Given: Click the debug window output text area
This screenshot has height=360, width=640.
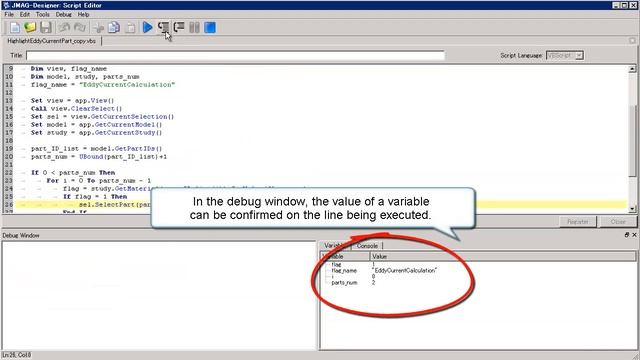Looking at the screenshot, I should (159, 295).
